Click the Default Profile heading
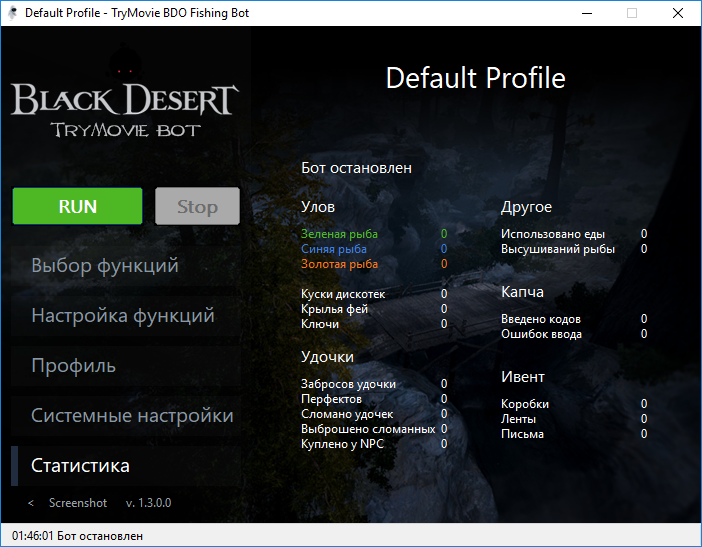This screenshot has height=547, width=702. [x=475, y=78]
